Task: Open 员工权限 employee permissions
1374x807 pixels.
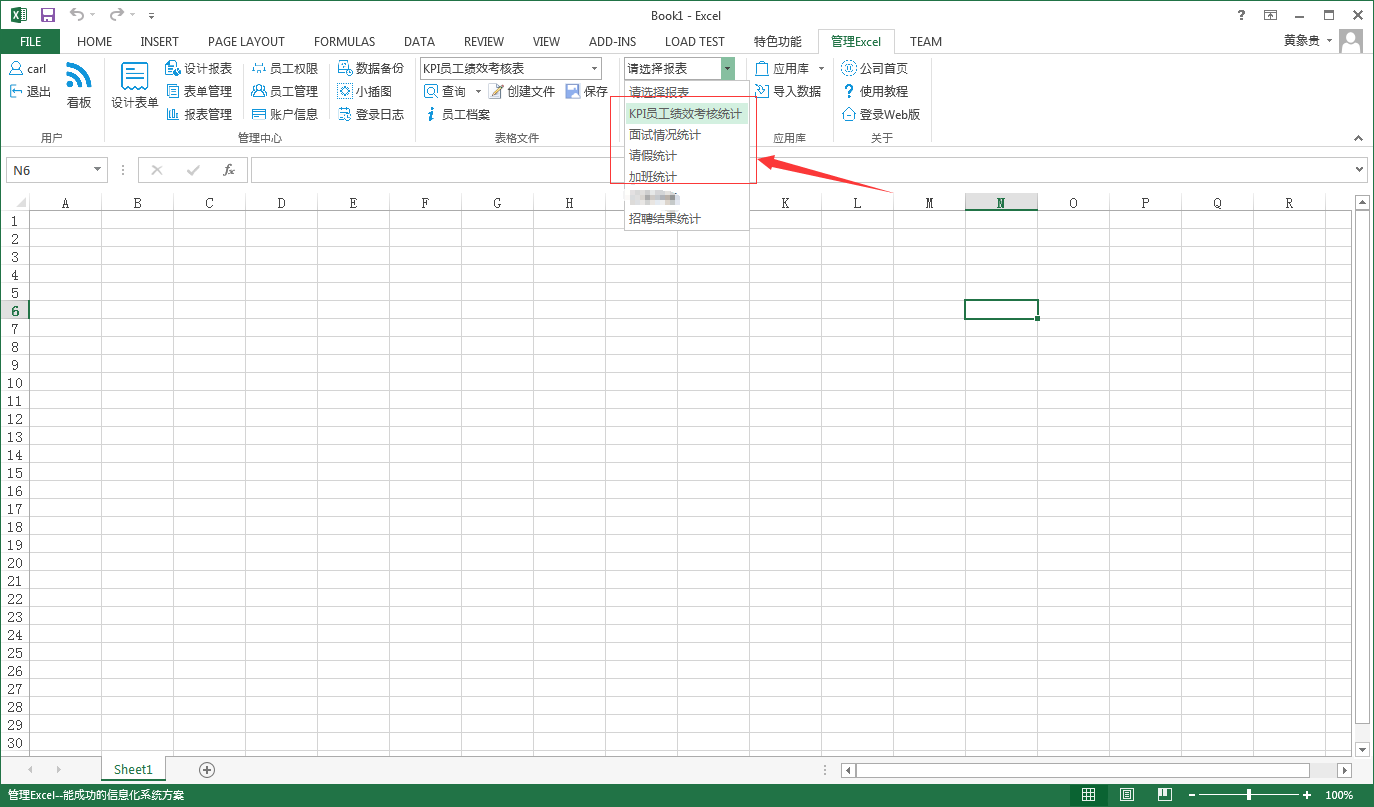Action: point(285,68)
